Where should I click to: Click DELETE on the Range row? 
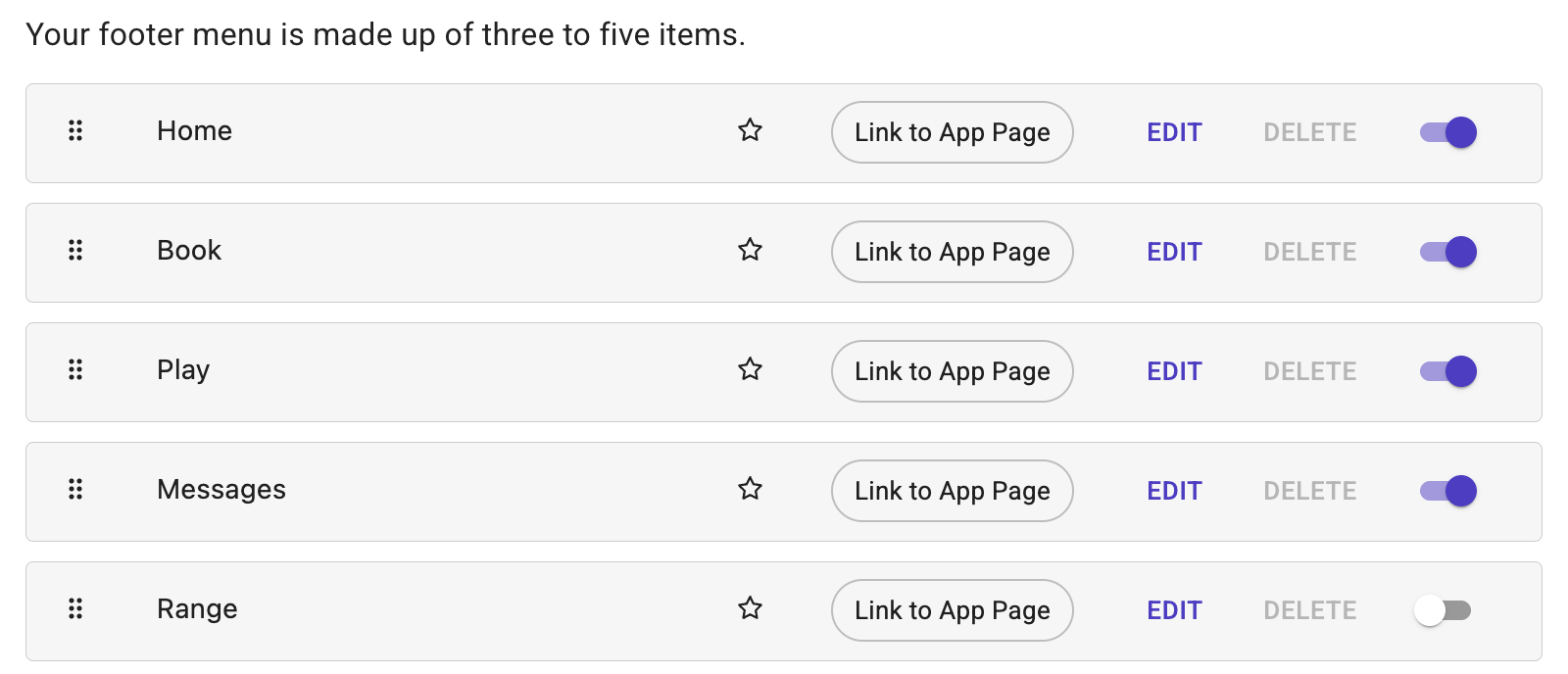pyautogui.click(x=1310, y=610)
